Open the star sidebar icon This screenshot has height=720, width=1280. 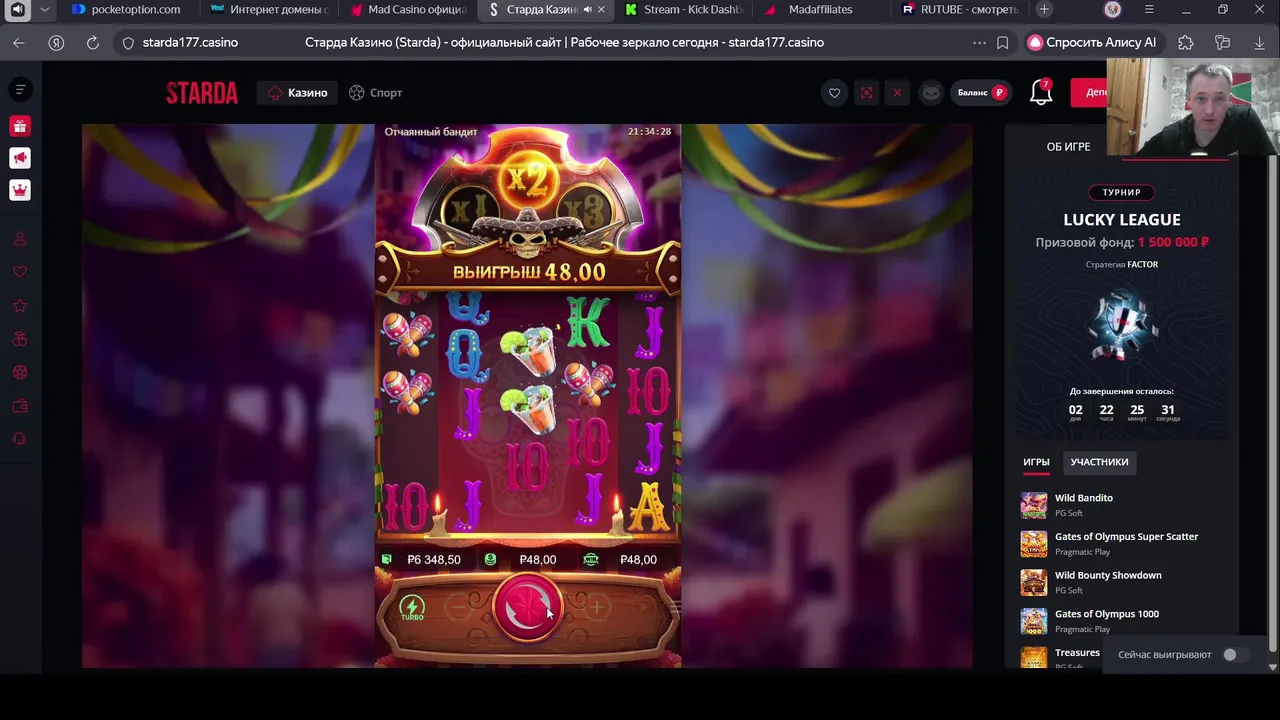20,306
